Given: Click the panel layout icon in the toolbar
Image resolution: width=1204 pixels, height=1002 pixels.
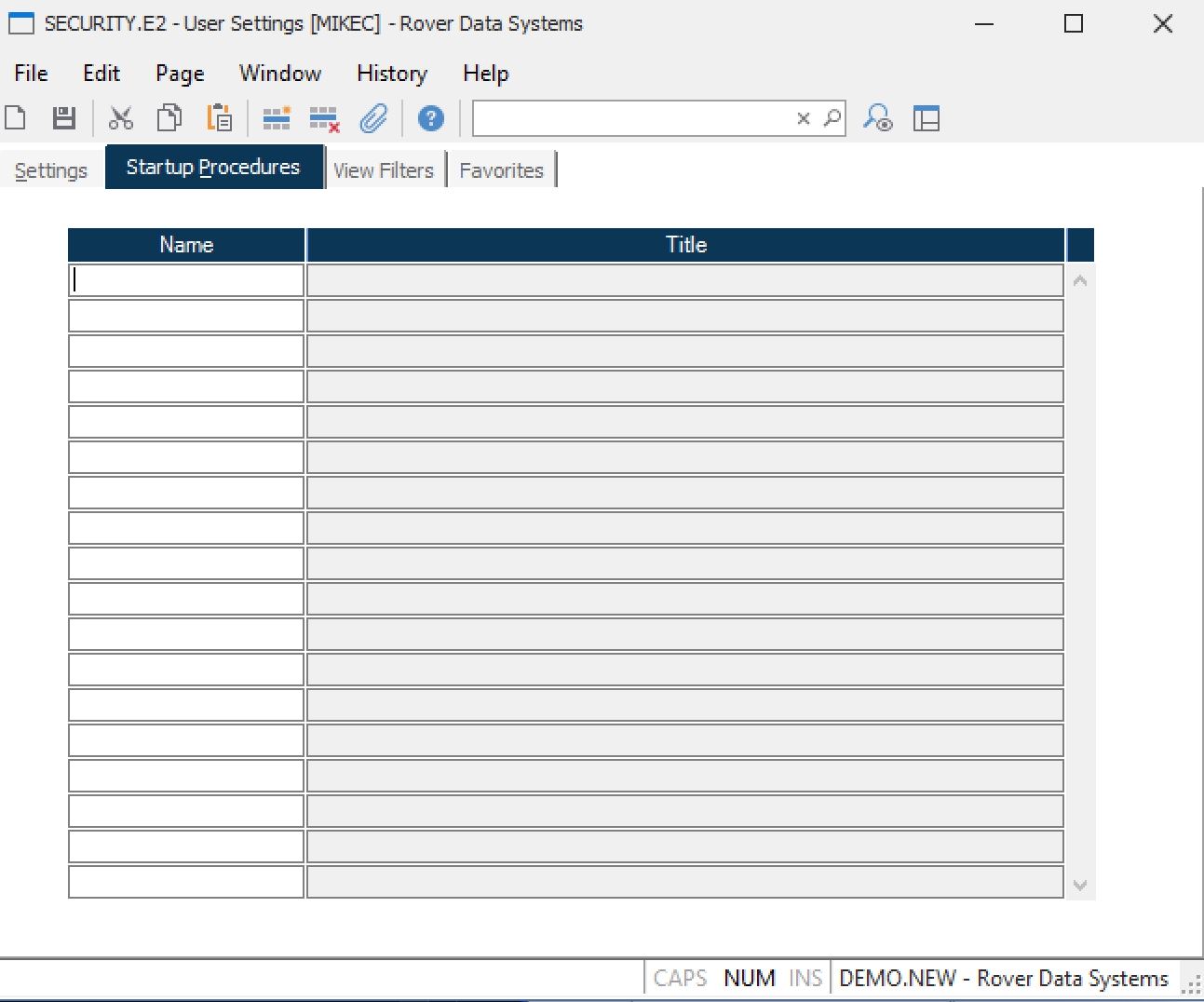Looking at the screenshot, I should [x=927, y=118].
